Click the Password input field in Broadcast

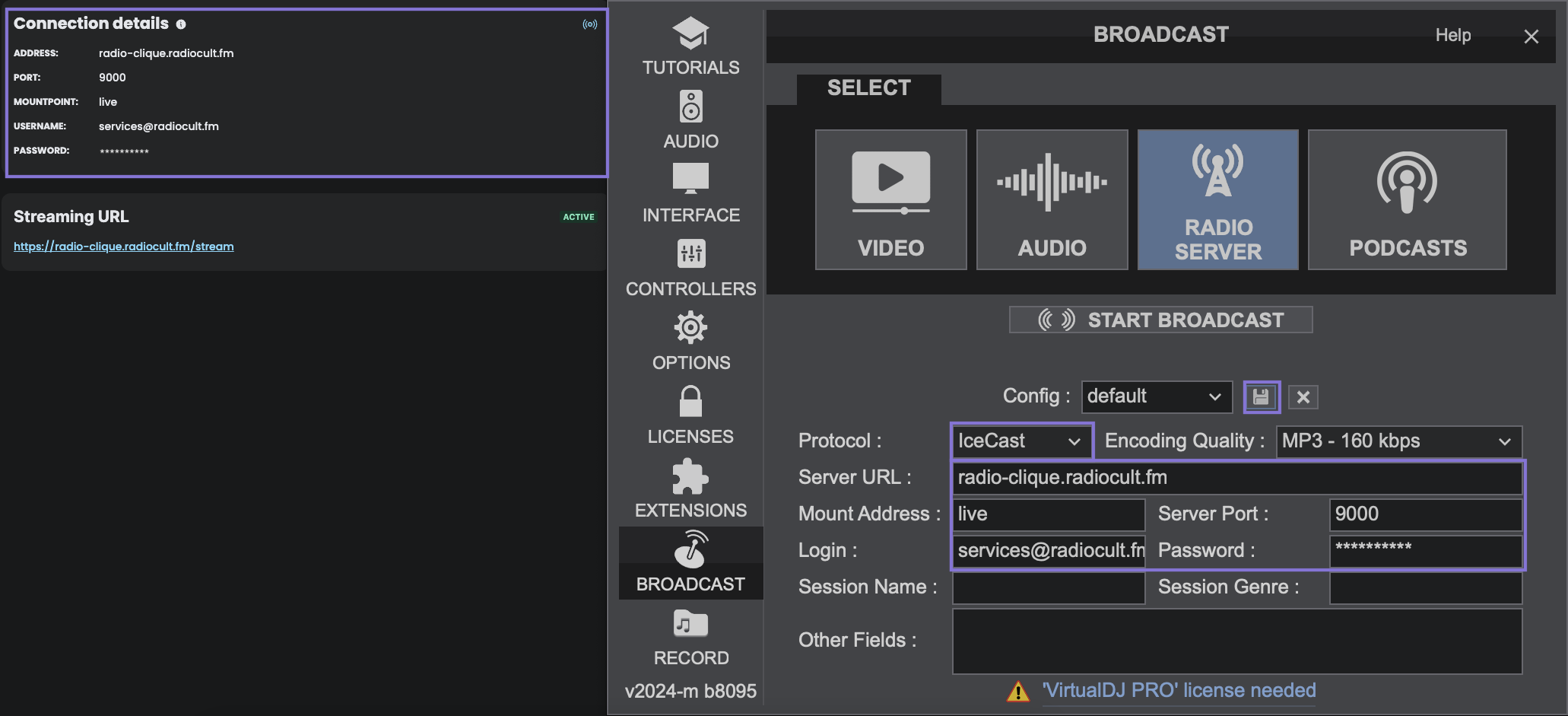1426,551
